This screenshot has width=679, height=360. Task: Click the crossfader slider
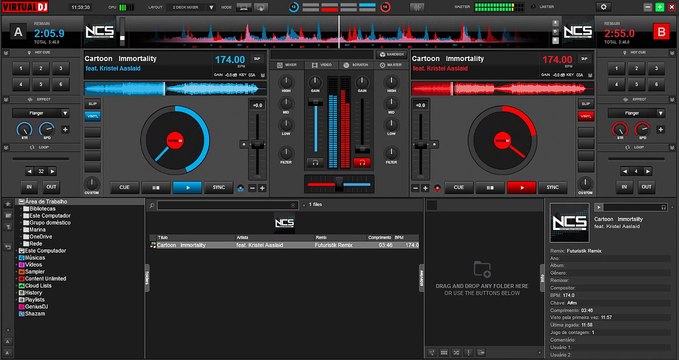339,184
